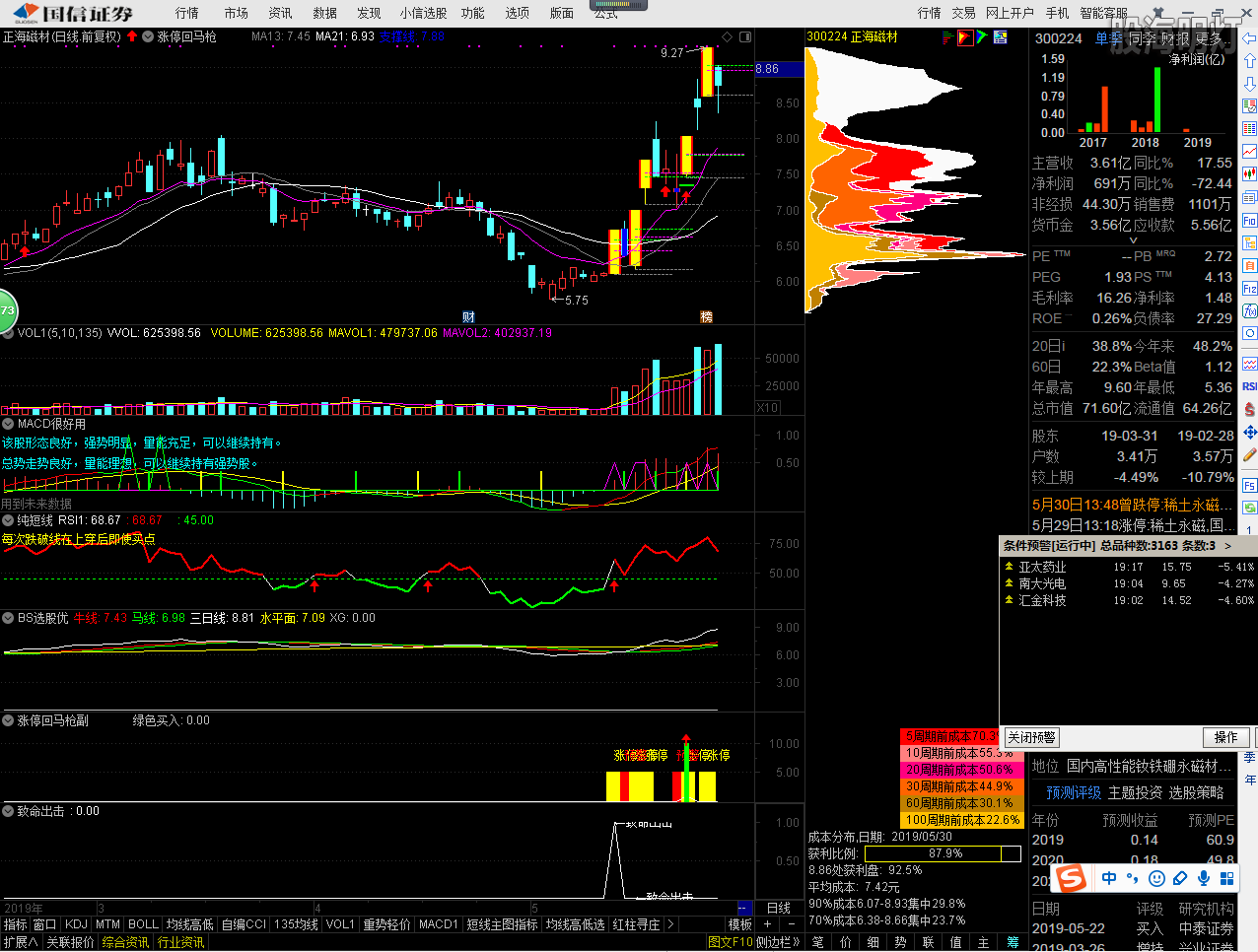Open 张停回马枪副 indicator panel dropdown

click(9, 720)
